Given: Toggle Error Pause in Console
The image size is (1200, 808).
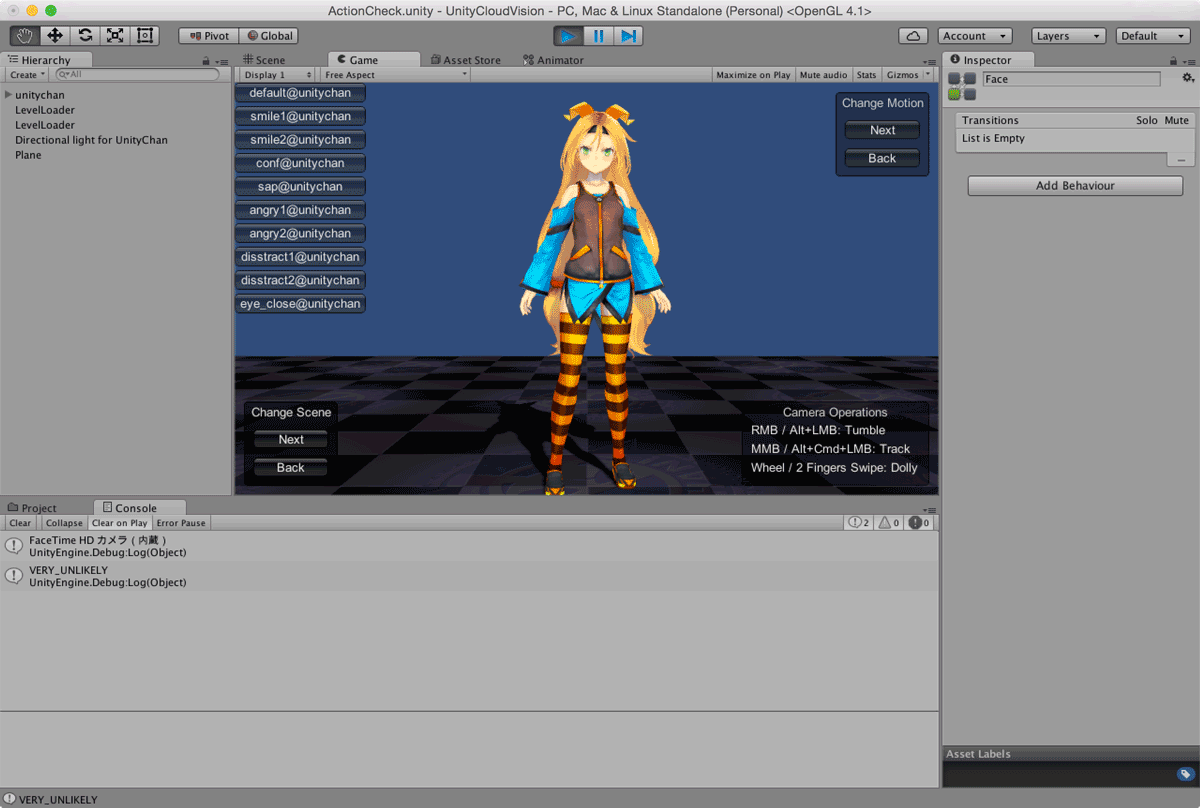Looking at the screenshot, I should (181, 523).
